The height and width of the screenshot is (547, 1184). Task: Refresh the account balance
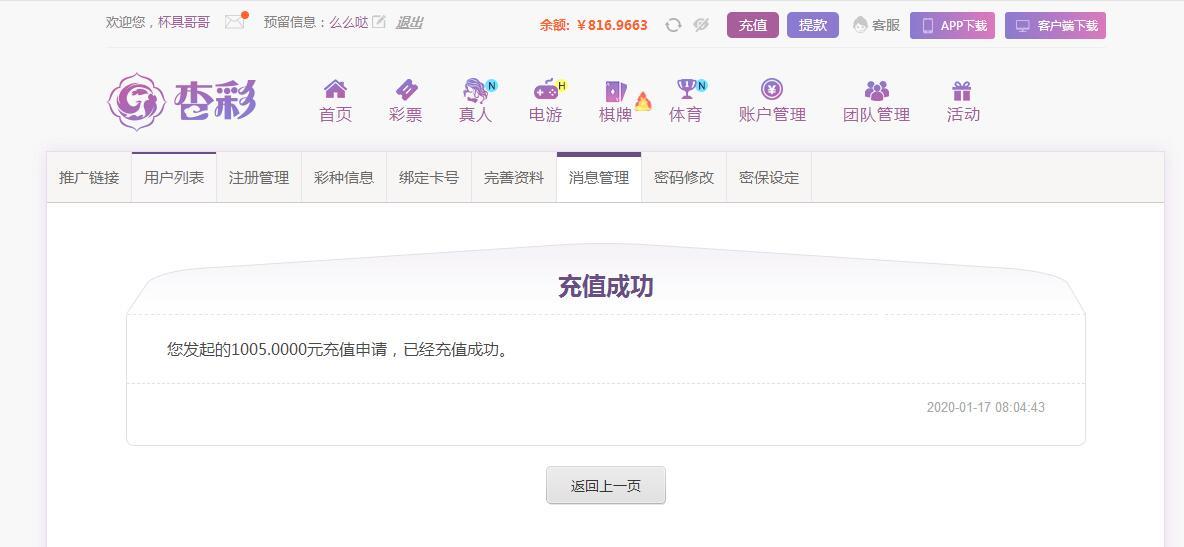coord(673,25)
